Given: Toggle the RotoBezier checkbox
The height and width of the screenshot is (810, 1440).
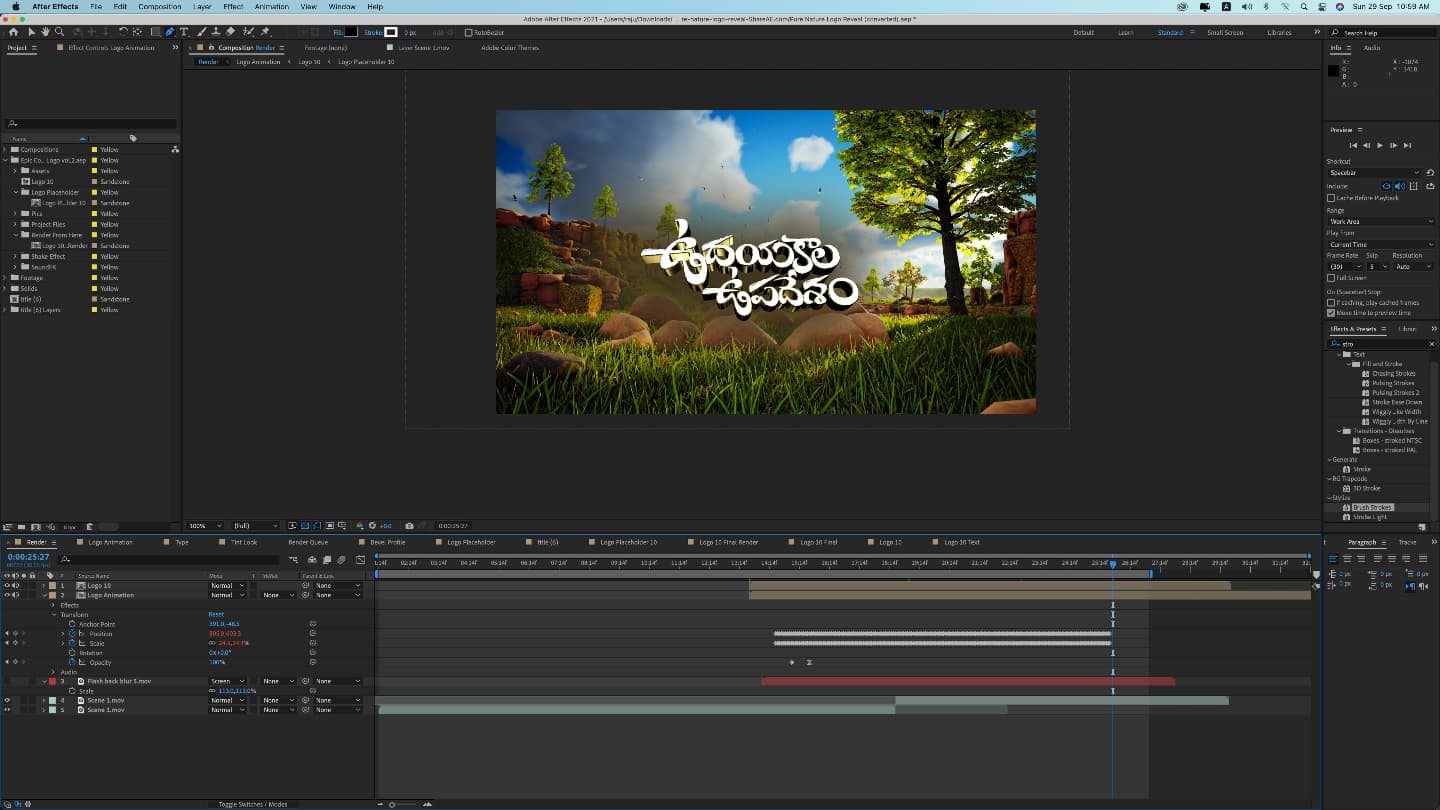Looking at the screenshot, I should 468,32.
